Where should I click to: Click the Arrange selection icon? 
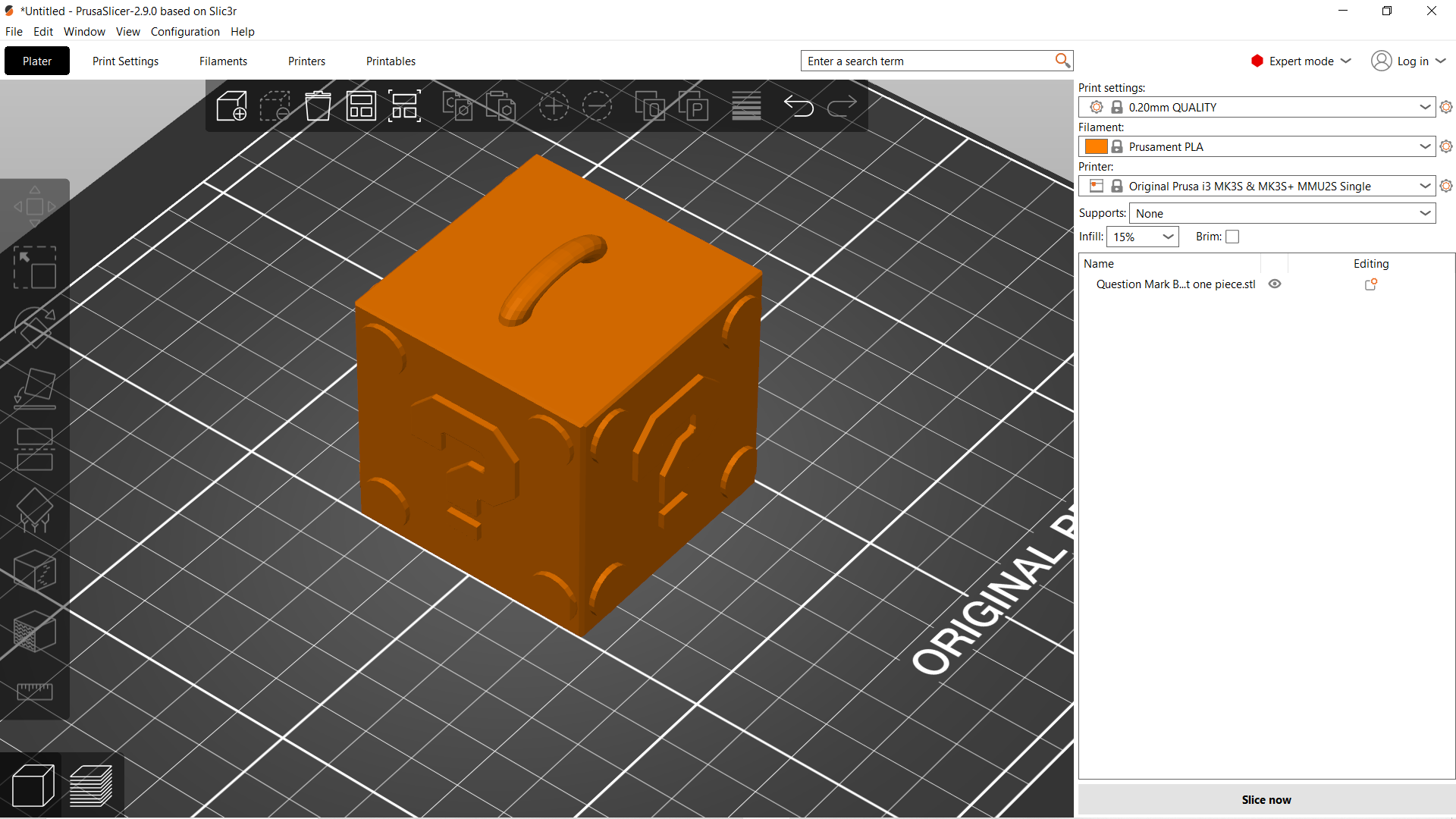pyautogui.click(x=404, y=106)
